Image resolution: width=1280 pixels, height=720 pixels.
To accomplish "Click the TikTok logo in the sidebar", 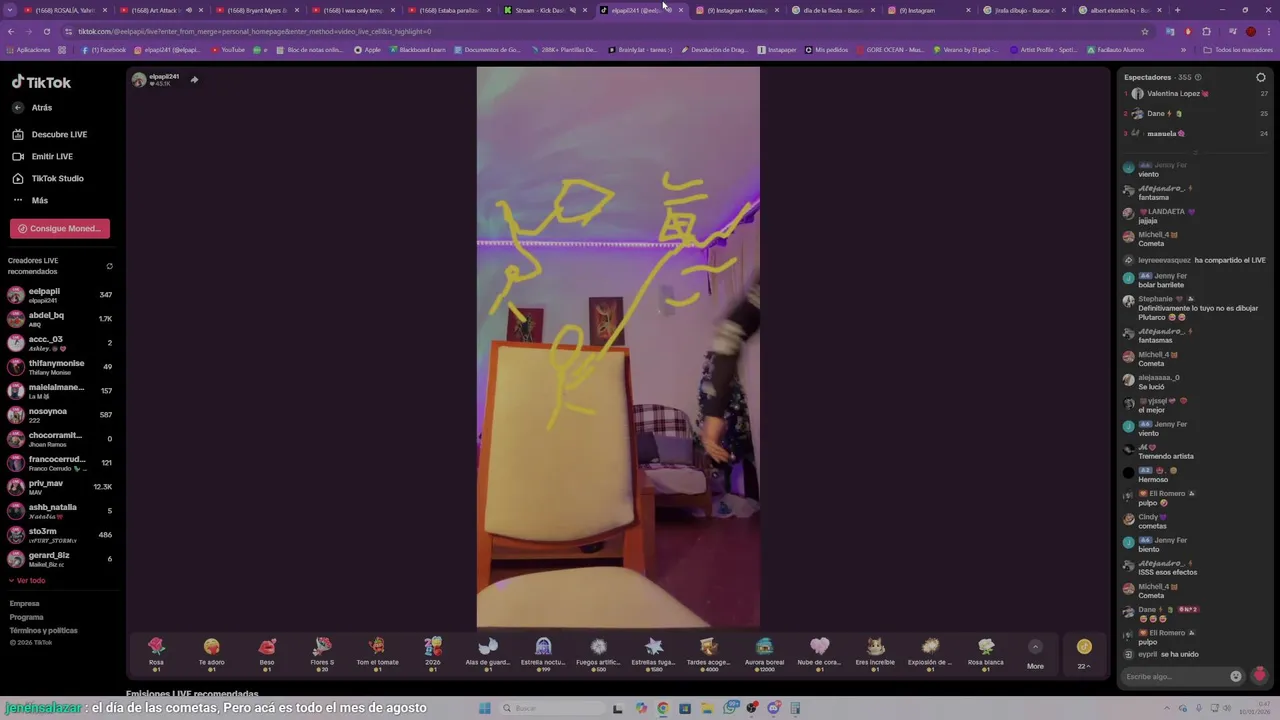I will 41,82.
